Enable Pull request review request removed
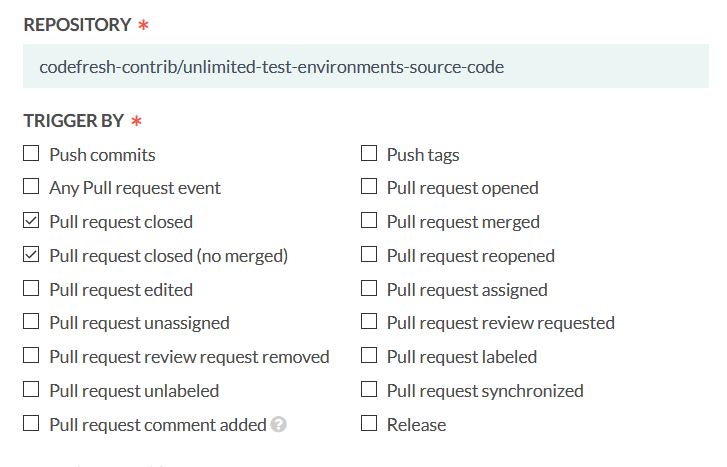The image size is (727, 467). point(32,356)
